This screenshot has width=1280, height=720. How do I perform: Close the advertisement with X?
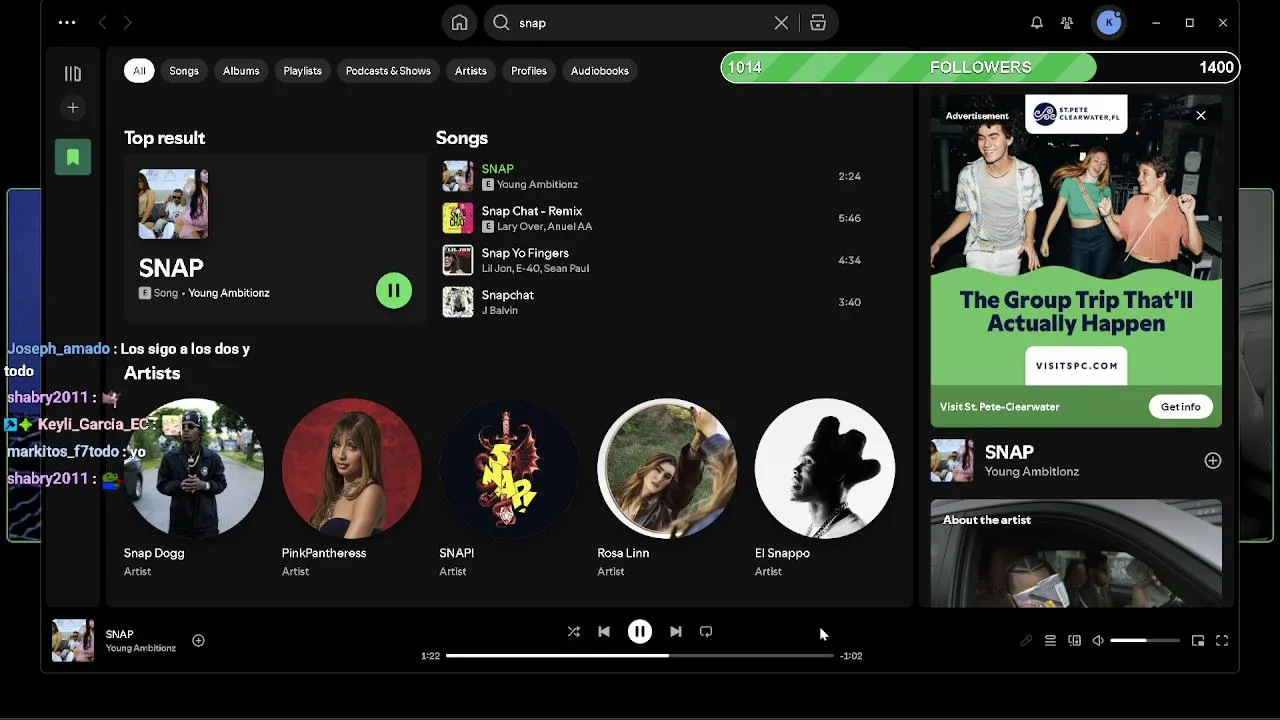[x=1201, y=116]
